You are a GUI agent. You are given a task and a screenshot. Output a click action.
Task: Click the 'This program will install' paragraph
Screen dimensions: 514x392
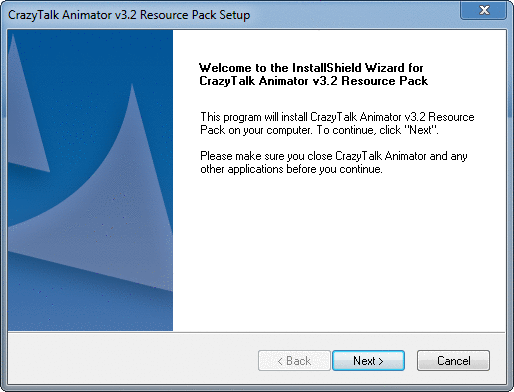tap(337, 123)
